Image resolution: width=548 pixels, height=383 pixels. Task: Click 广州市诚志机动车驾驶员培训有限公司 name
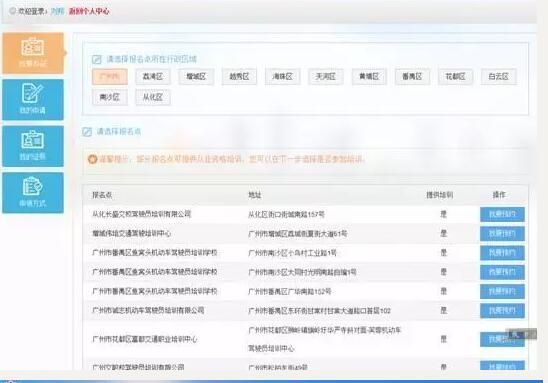point(148,310)
